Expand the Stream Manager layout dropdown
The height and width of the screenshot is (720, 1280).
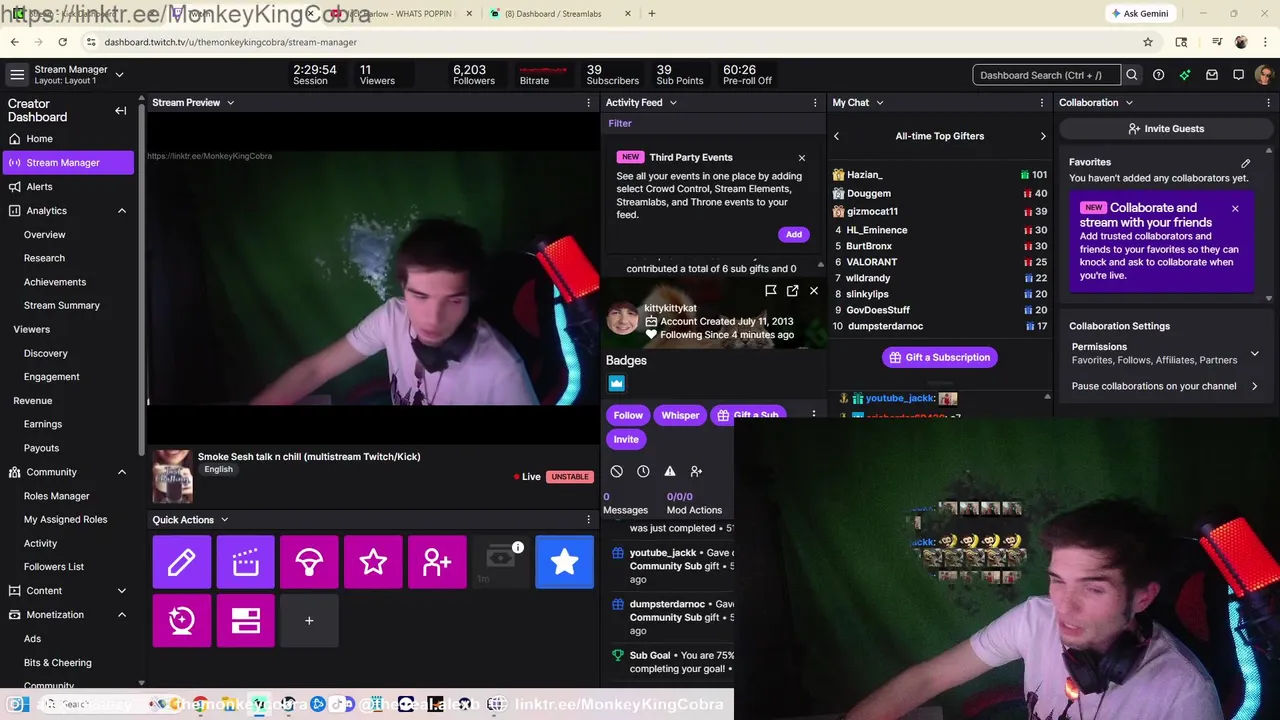119,74
